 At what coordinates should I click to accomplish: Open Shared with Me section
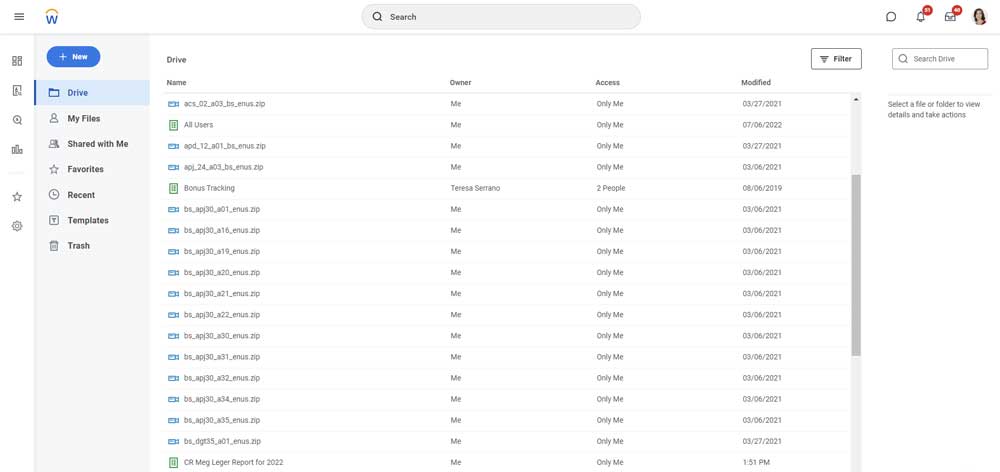click(92, 144)
